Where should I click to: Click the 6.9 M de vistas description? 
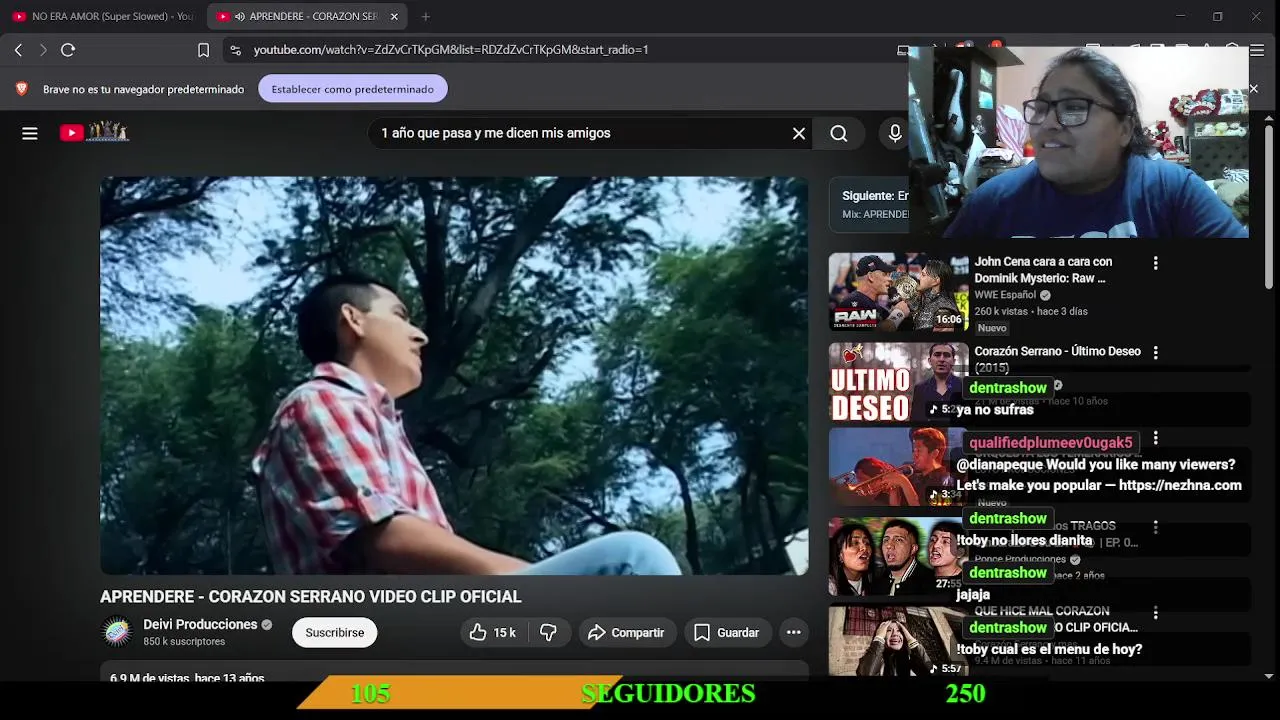click(x=187, y=677)
